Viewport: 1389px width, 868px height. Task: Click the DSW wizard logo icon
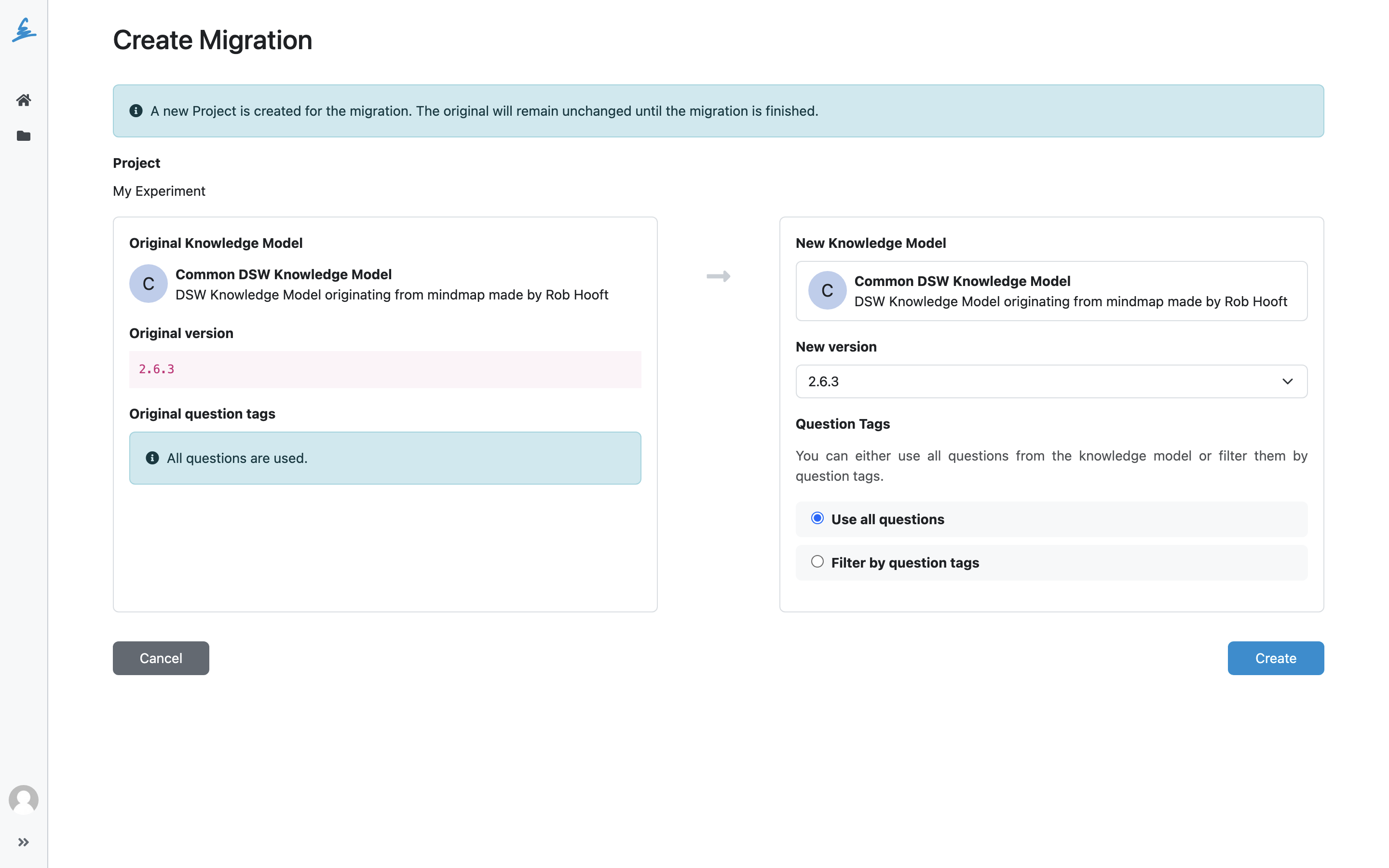click(x=24, y=30)
